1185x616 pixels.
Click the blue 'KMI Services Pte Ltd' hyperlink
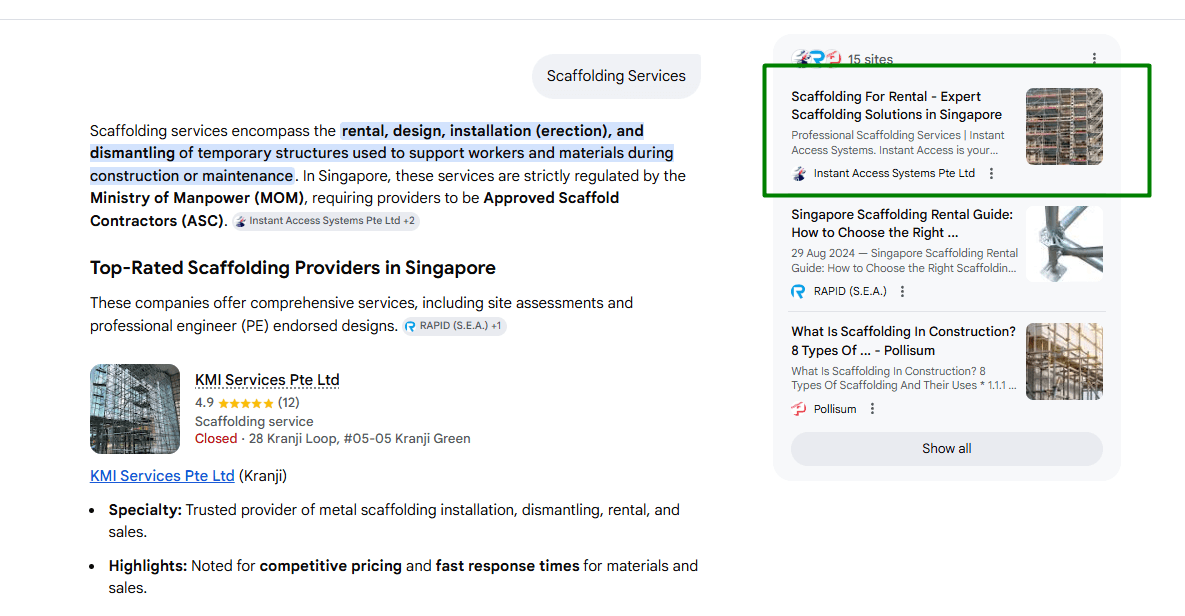click(x=162, y=476)
